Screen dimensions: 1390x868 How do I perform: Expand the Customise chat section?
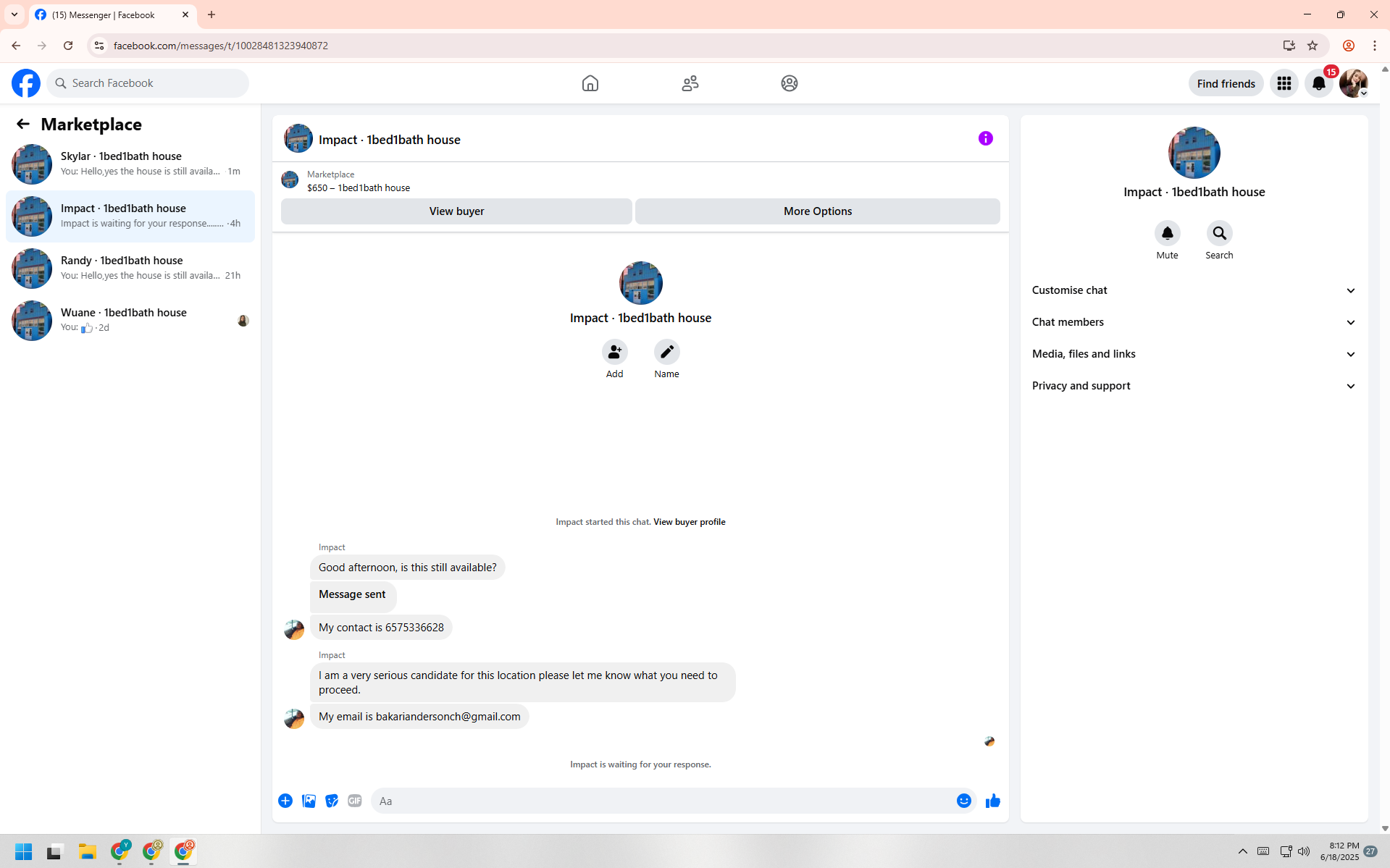click(x=1194, y=290)
